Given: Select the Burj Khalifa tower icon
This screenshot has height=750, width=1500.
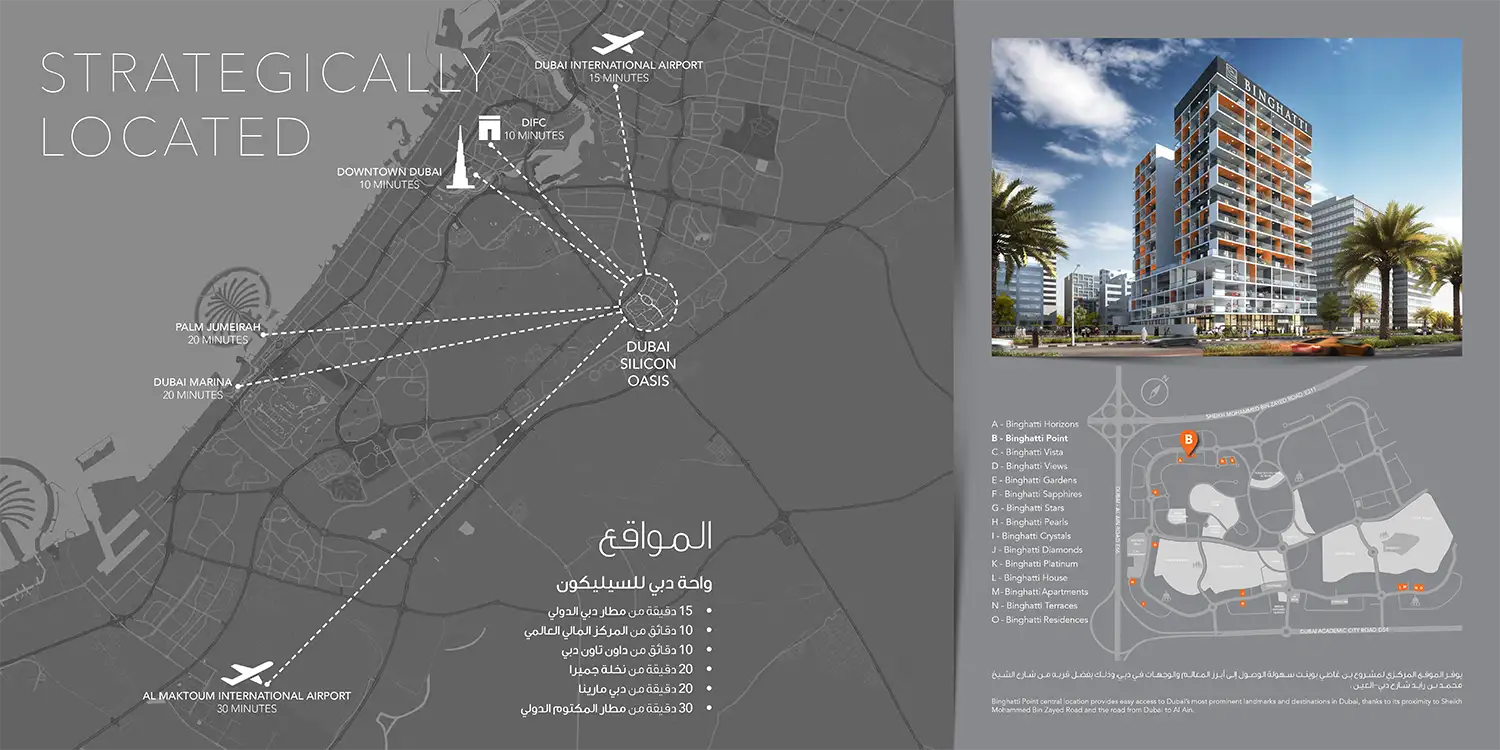Looking at the screenshot, I should pyautogui.click(x=458, y=159).
